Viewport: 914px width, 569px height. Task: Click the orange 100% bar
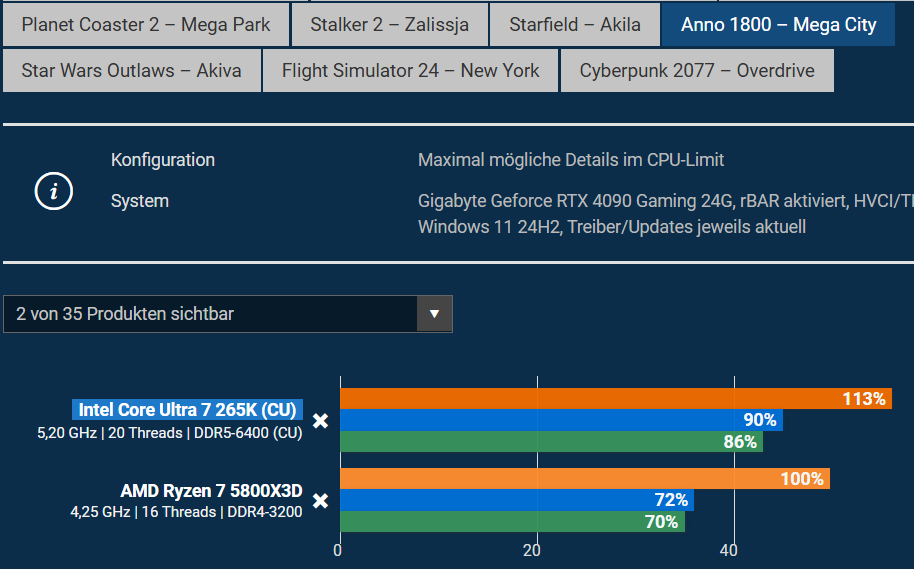tap(585, 479)
